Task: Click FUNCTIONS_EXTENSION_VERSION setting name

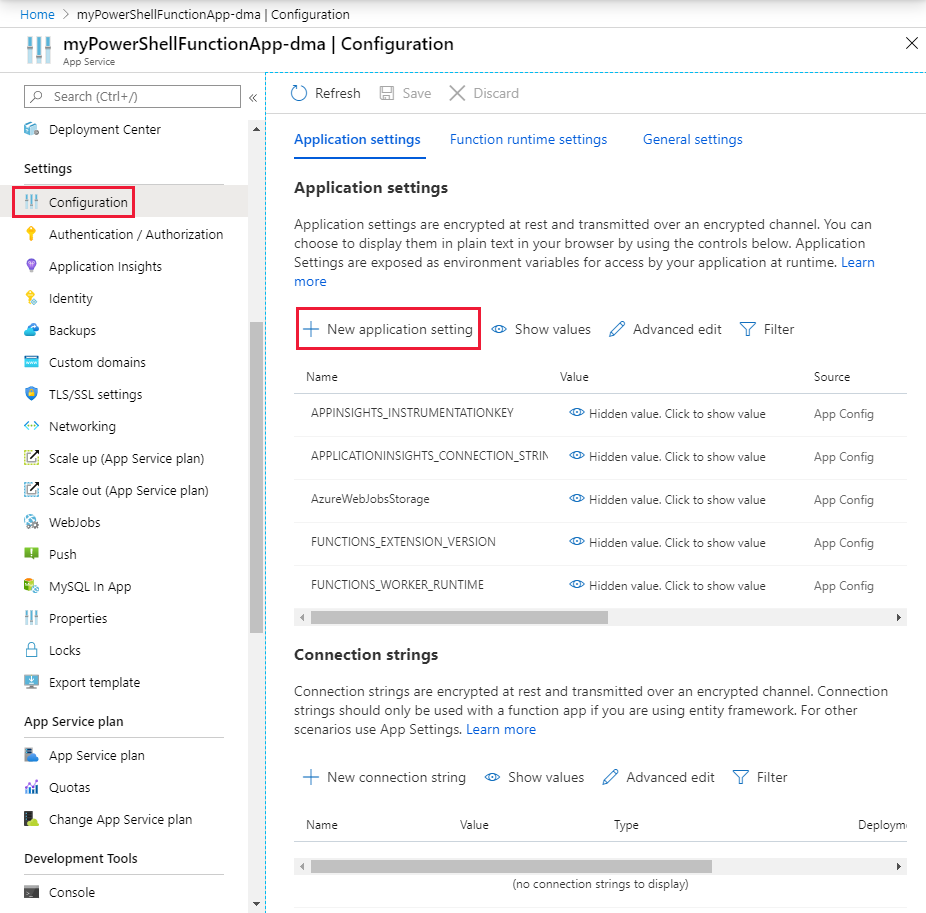Action: point(403,542)
